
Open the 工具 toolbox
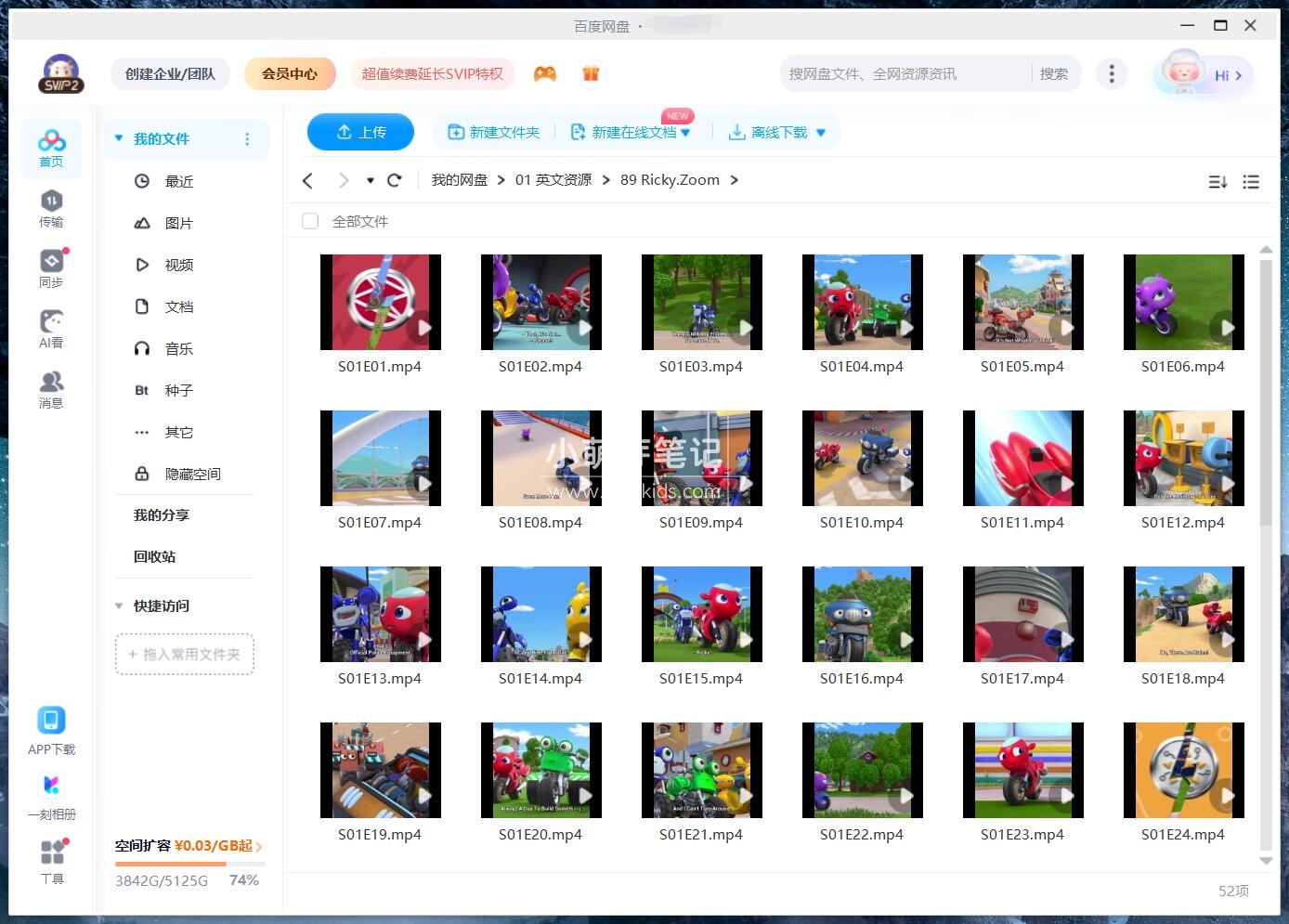coord(51,862)
